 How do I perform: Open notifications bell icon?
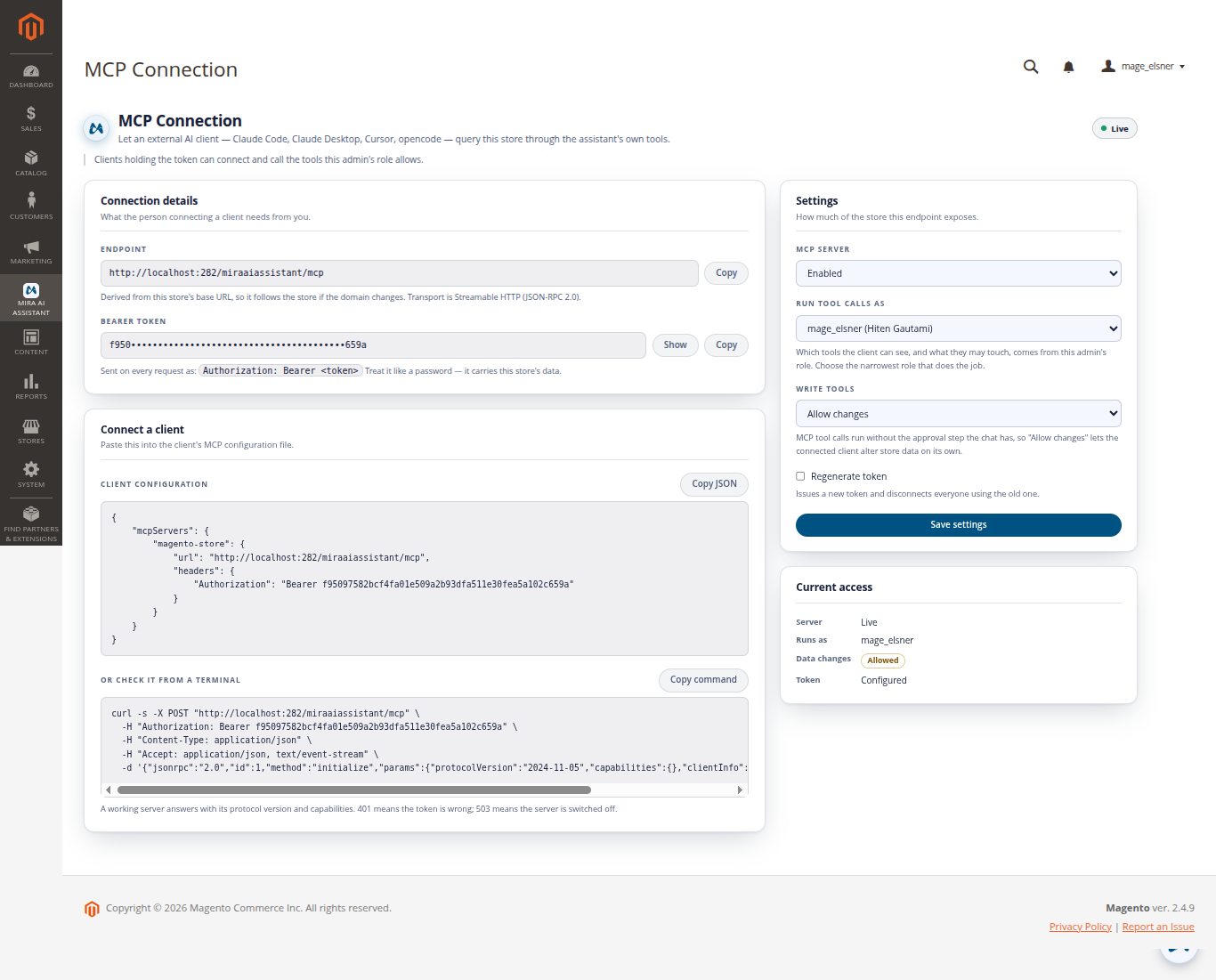click(x=1068, y=67)
